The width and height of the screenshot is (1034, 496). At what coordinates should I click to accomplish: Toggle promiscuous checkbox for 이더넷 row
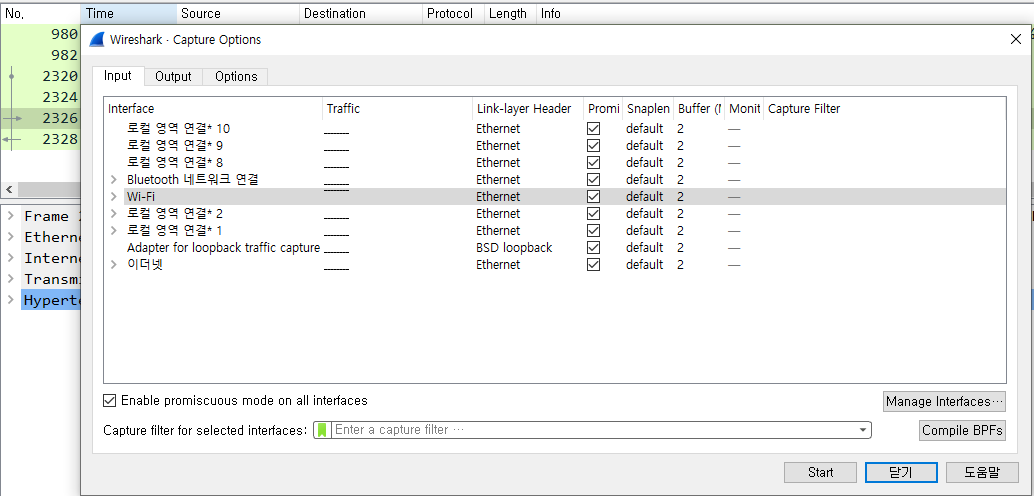pyautogui.click(x=593, y=264)
